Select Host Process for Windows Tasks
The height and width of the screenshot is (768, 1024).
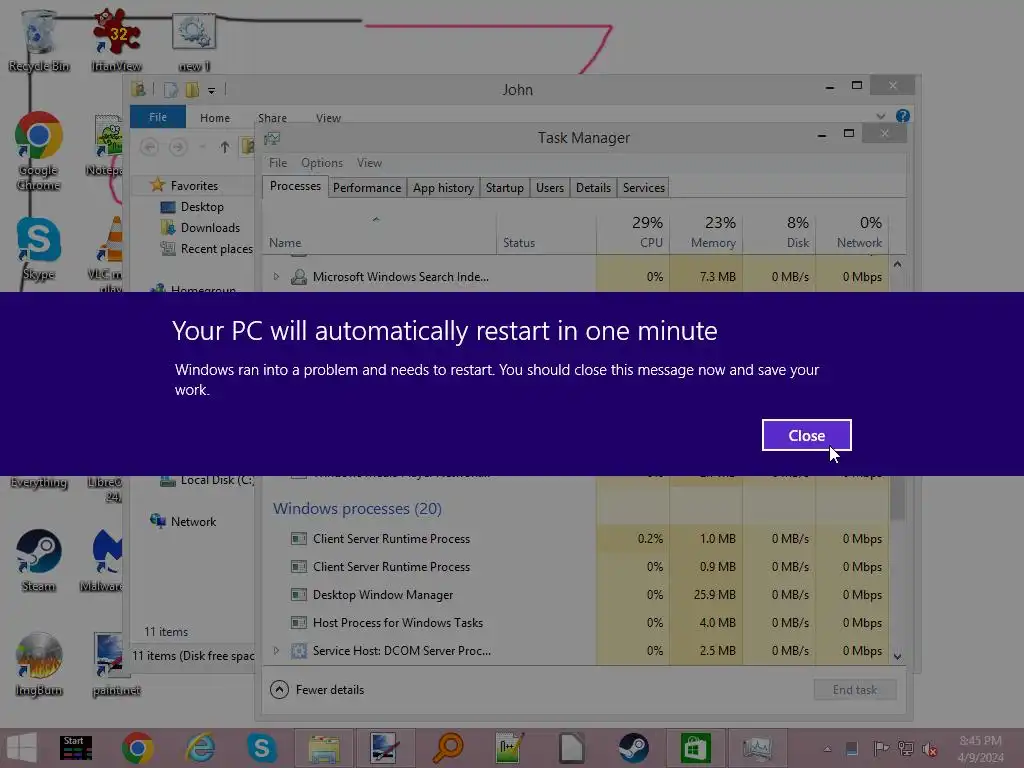click(575, 623)
